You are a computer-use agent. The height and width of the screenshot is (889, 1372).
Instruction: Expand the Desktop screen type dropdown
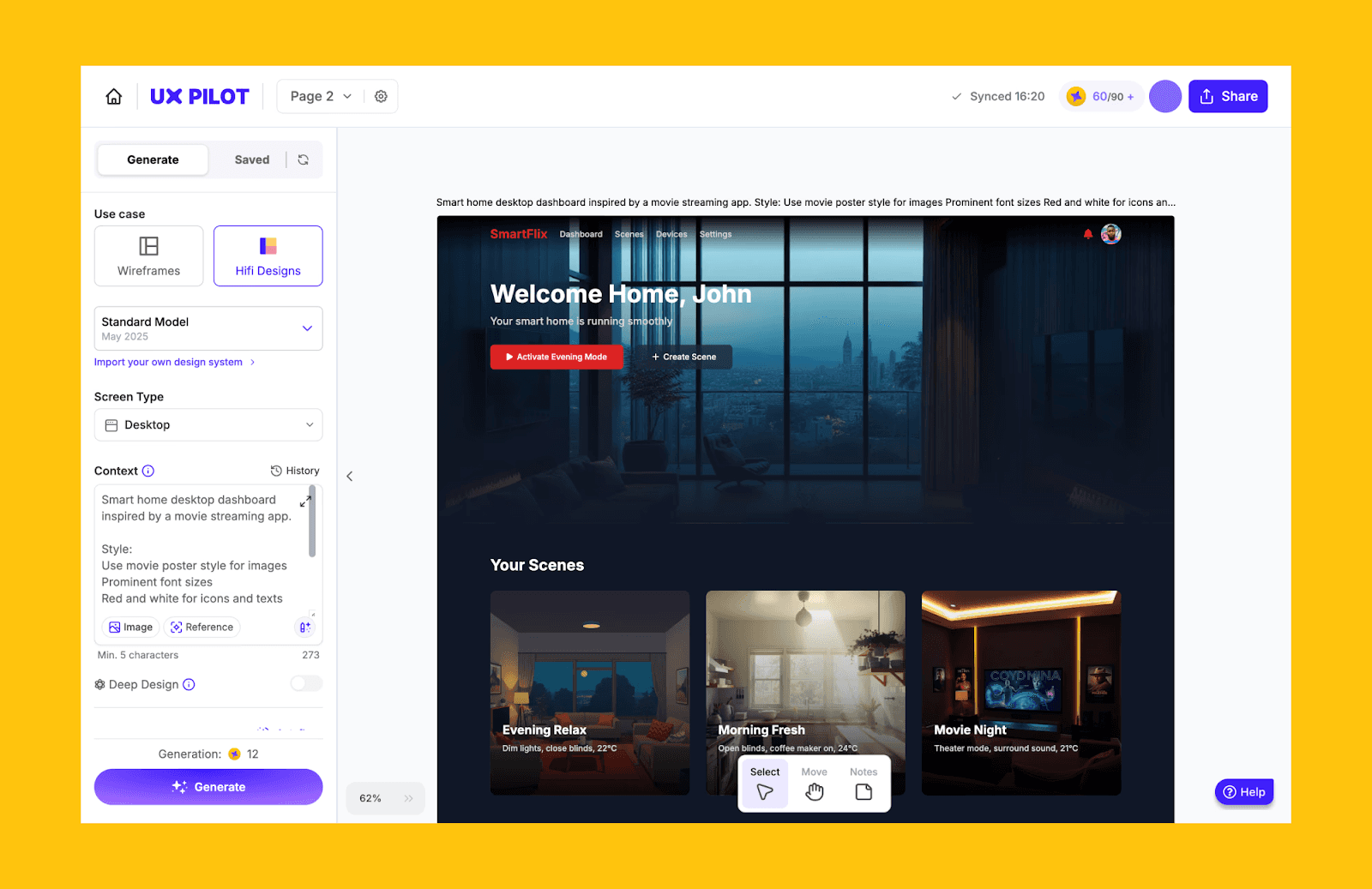pyautogui.click(x=307, y=424)
